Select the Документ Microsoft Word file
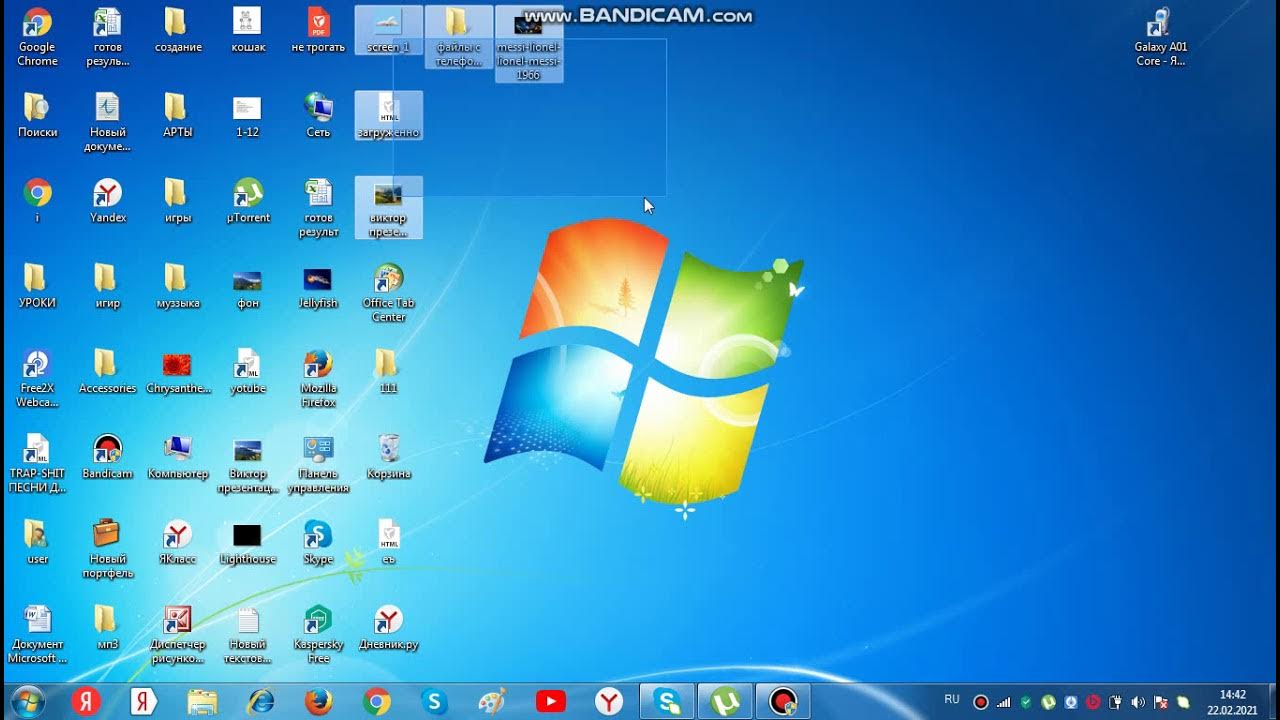This screenshot has height=720, width=1280. [x=37, y=634]
